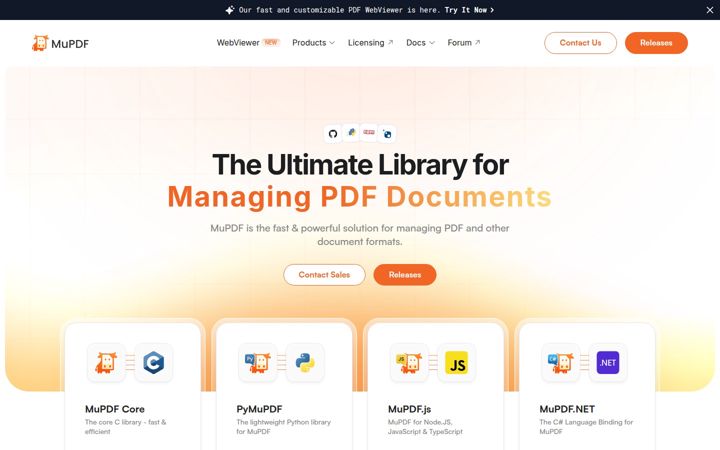Image resolution: width=720 pixels, height=450 pixels.
Task: Open the WebViewer nav item
Action: point(238,43)
